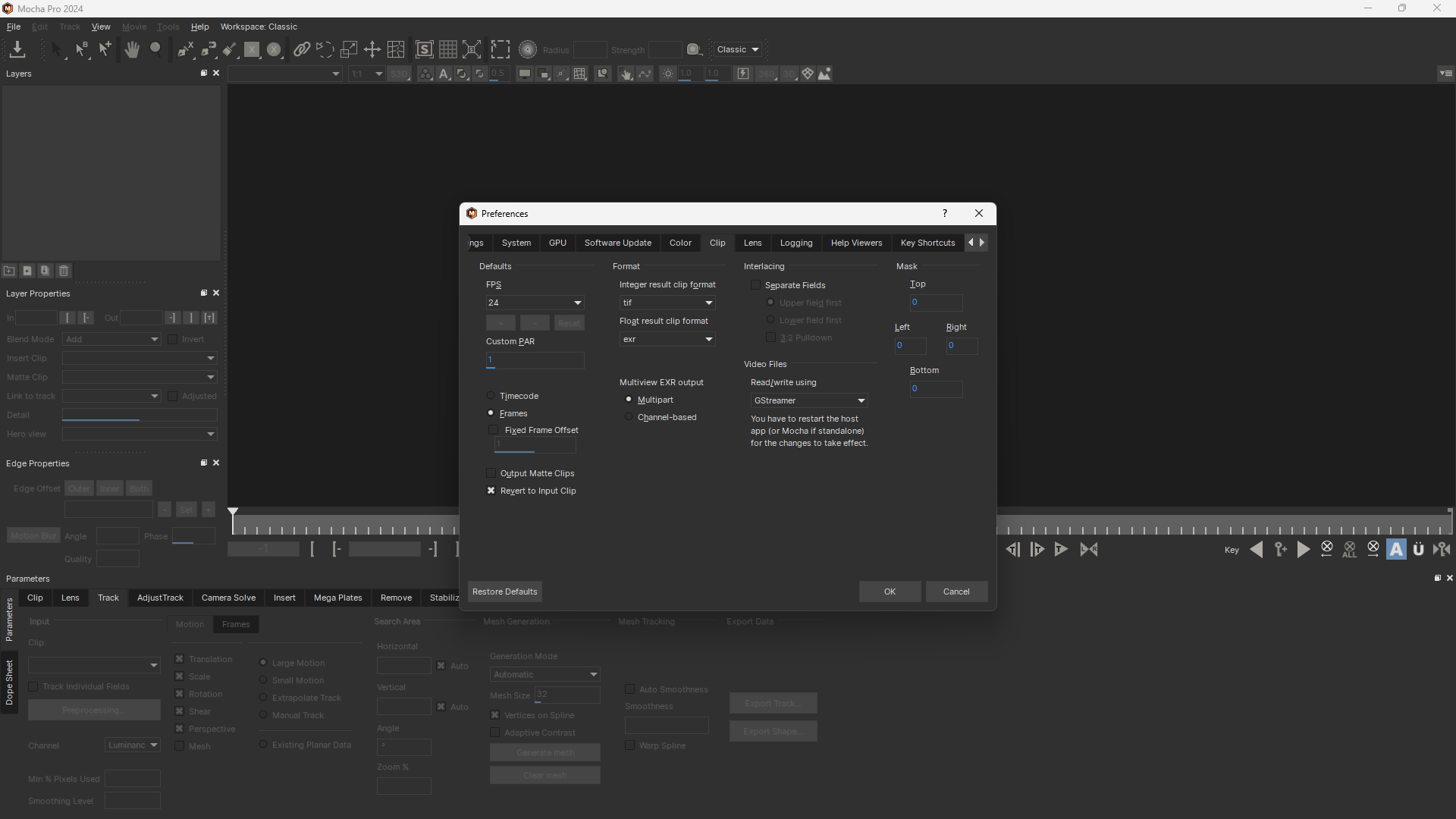Uncheck Revert to Input Clip

tap(491, 491)
